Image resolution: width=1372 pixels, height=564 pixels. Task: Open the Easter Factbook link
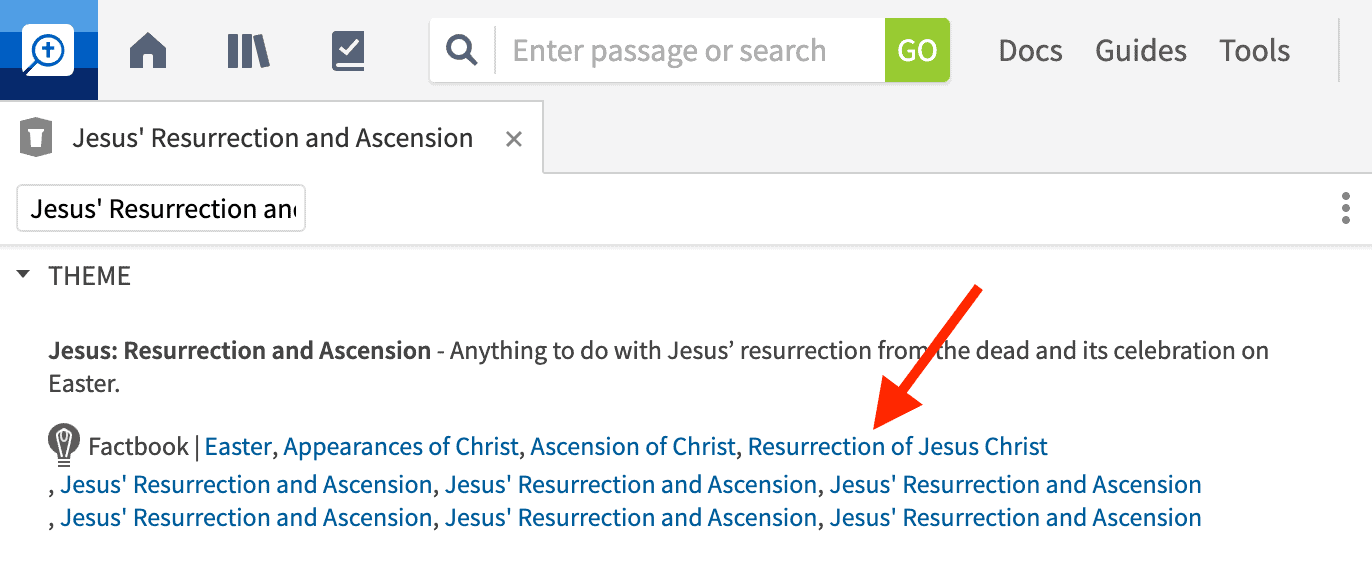[238, 446]
